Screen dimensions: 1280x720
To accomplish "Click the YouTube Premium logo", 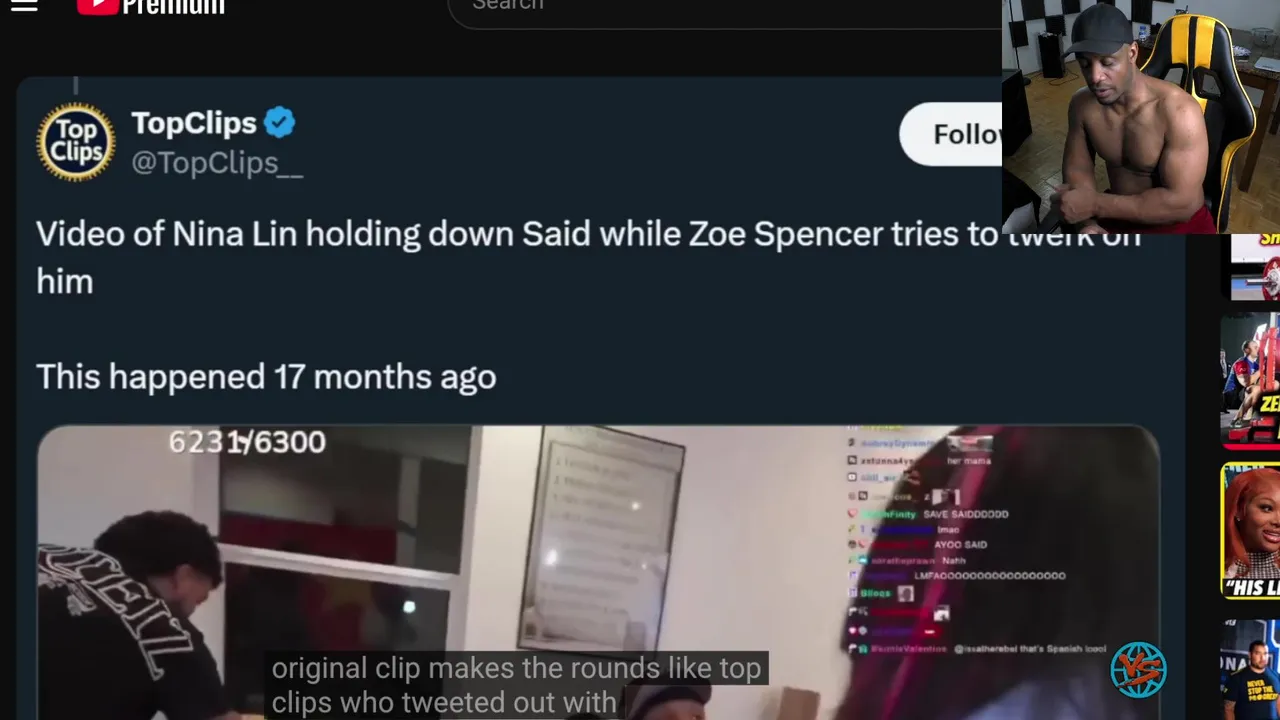I will (x=150, y=6).
